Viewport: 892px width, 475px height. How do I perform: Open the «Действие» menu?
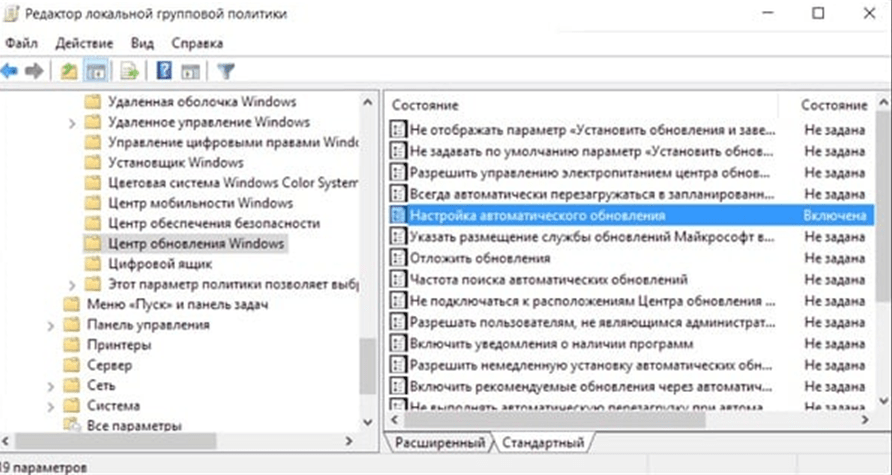84,44
